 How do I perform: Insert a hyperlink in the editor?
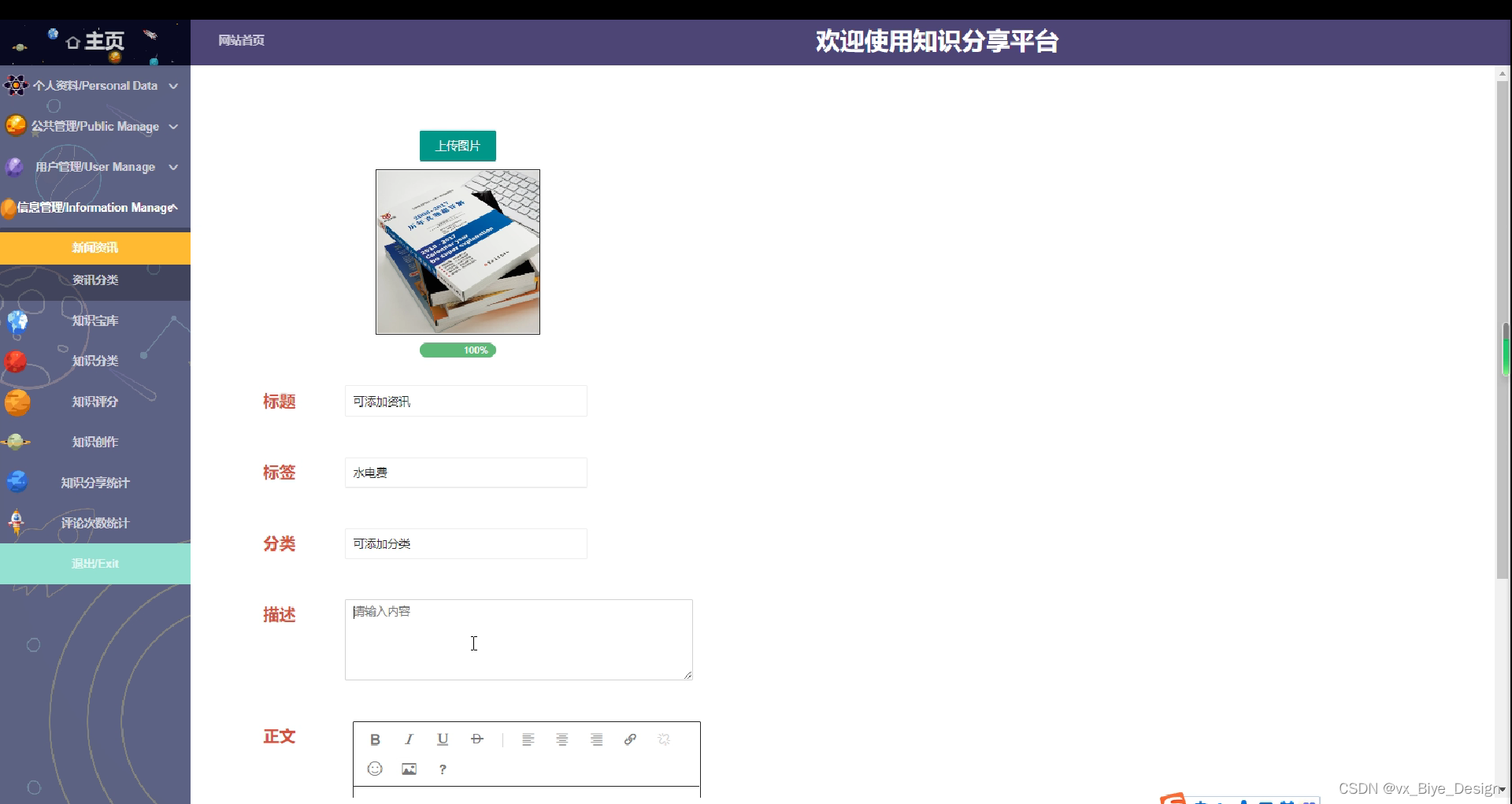630,739
